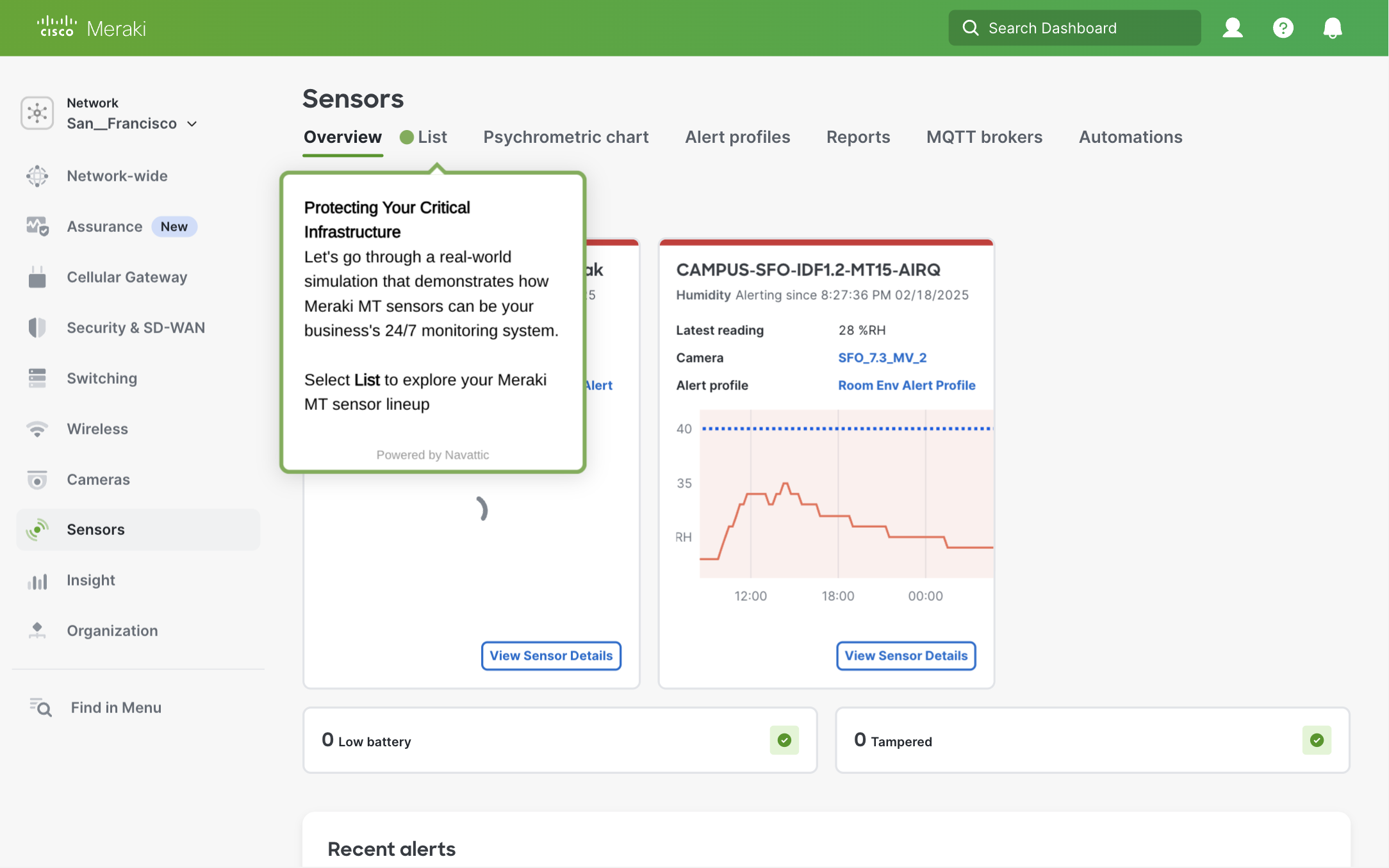The width and height of the screenshot is (1389, 868).
Task: Open the help question mark icon
Action: (x=1283, y=28)
